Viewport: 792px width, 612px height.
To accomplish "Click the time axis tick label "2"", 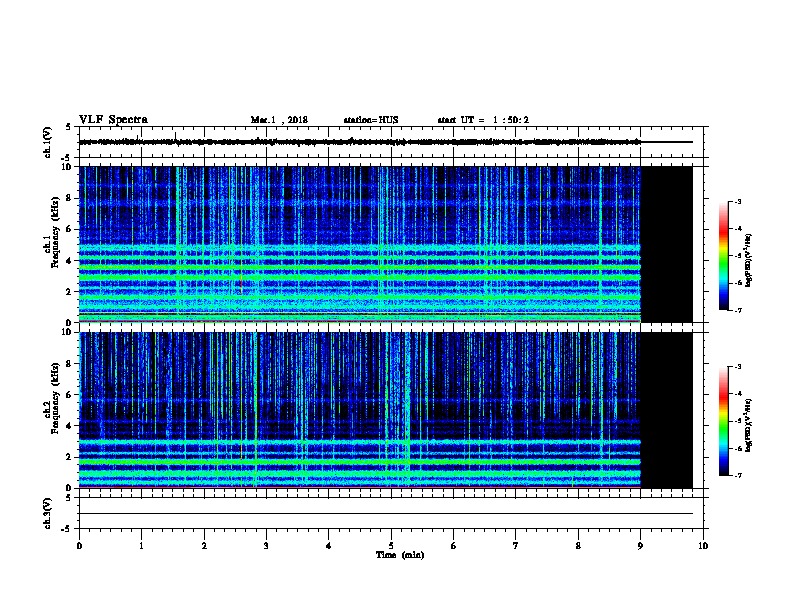I will (x=204, y=546).
